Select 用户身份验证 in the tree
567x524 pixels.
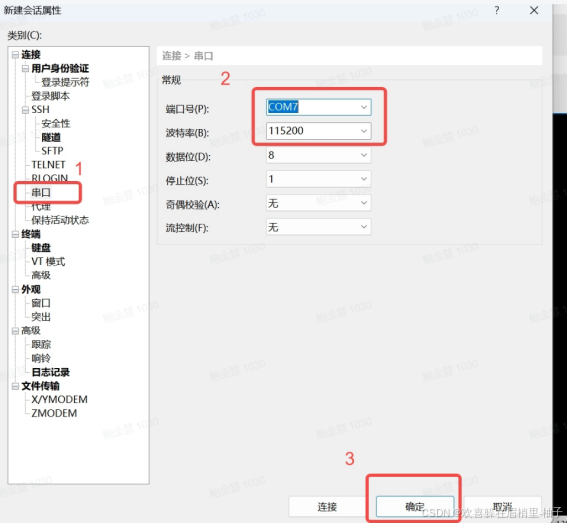(x=60, y=69)
